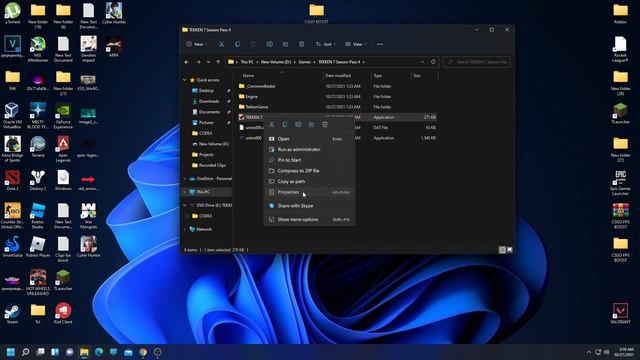The width and height of the screenshot is (640, 360).
Task: Open Pictures in Quick access
Action: (206, 122)
